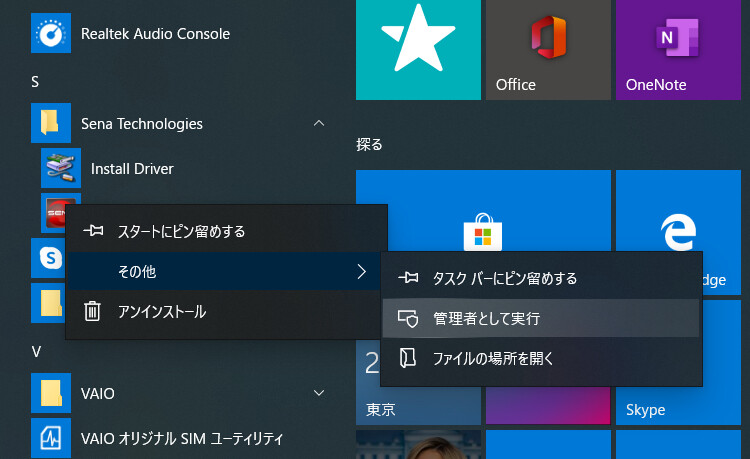This screenshot has height=459, width=750.
Task: Click trash icon next to アンインストール
Action: (x=92, y=311)
